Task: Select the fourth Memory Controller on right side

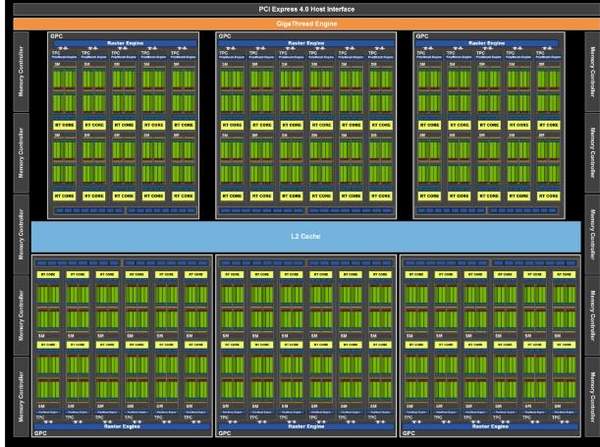Action: (591, 318)
